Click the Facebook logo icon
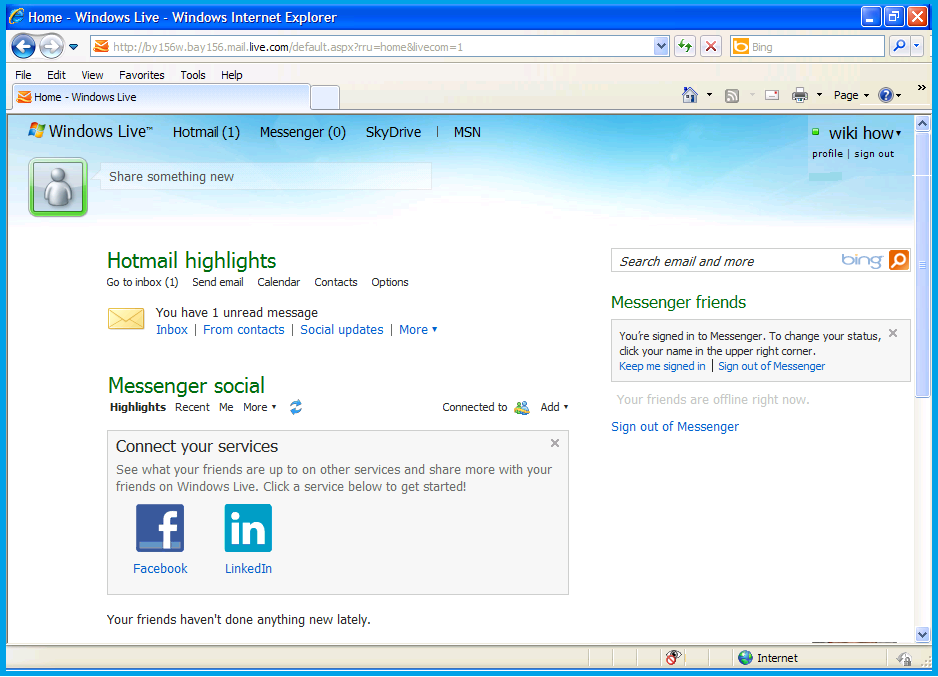Screen dimensions: 938x677 point(160,527)
